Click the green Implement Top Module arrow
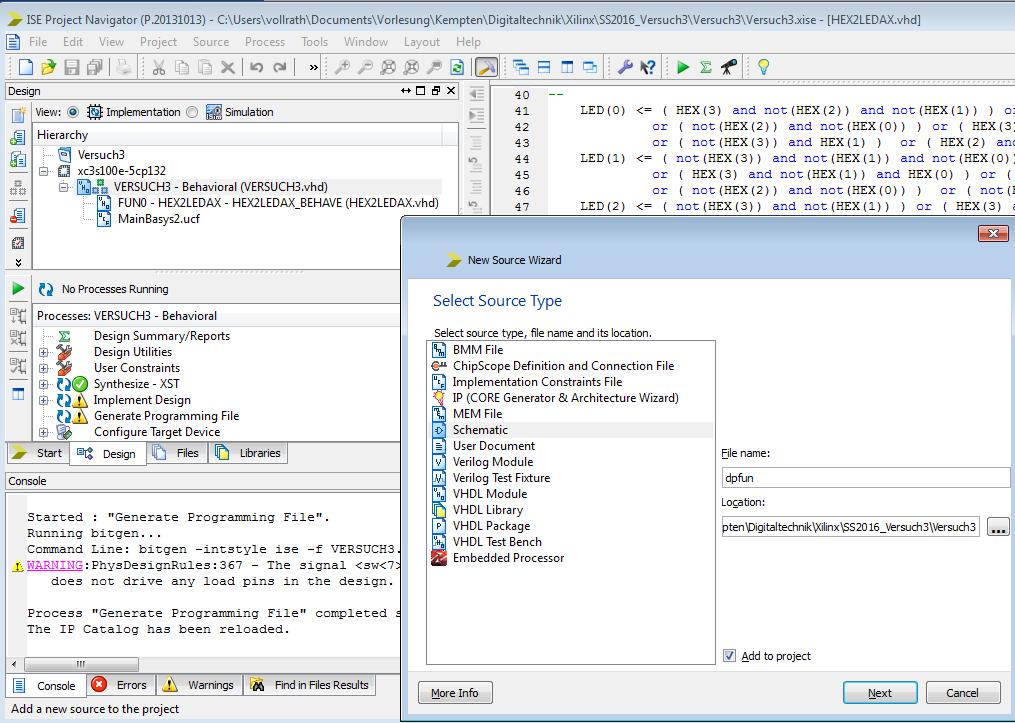 click(x=683, y=67)
